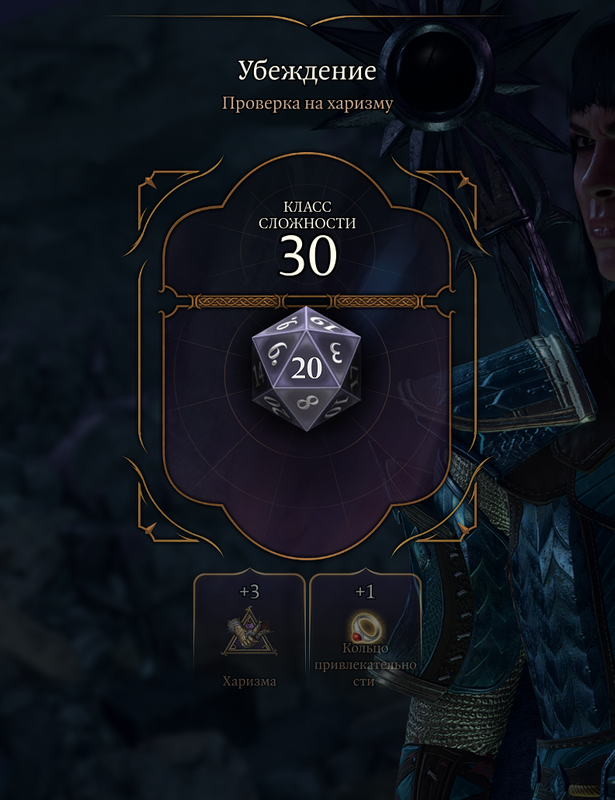Viewport: 615px width, 800px height.
Task: Click the ring of attractiveness icon
Action: tap(366, 628)
